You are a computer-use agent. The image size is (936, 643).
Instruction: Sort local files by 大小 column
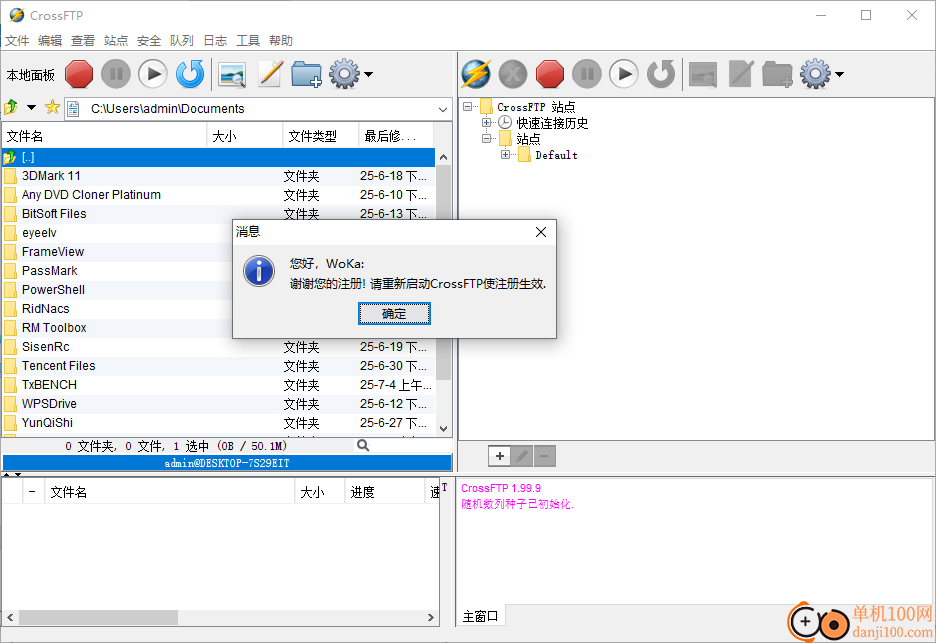click(x=245, y=136)
